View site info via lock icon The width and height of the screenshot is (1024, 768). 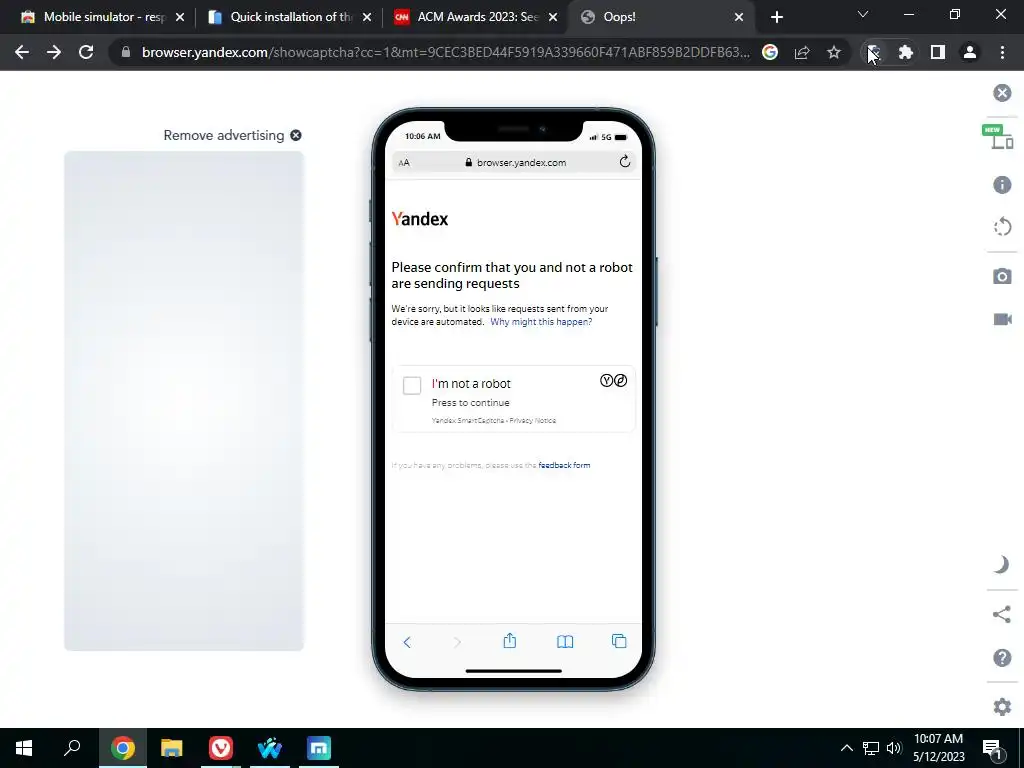[x=126, y=52]
